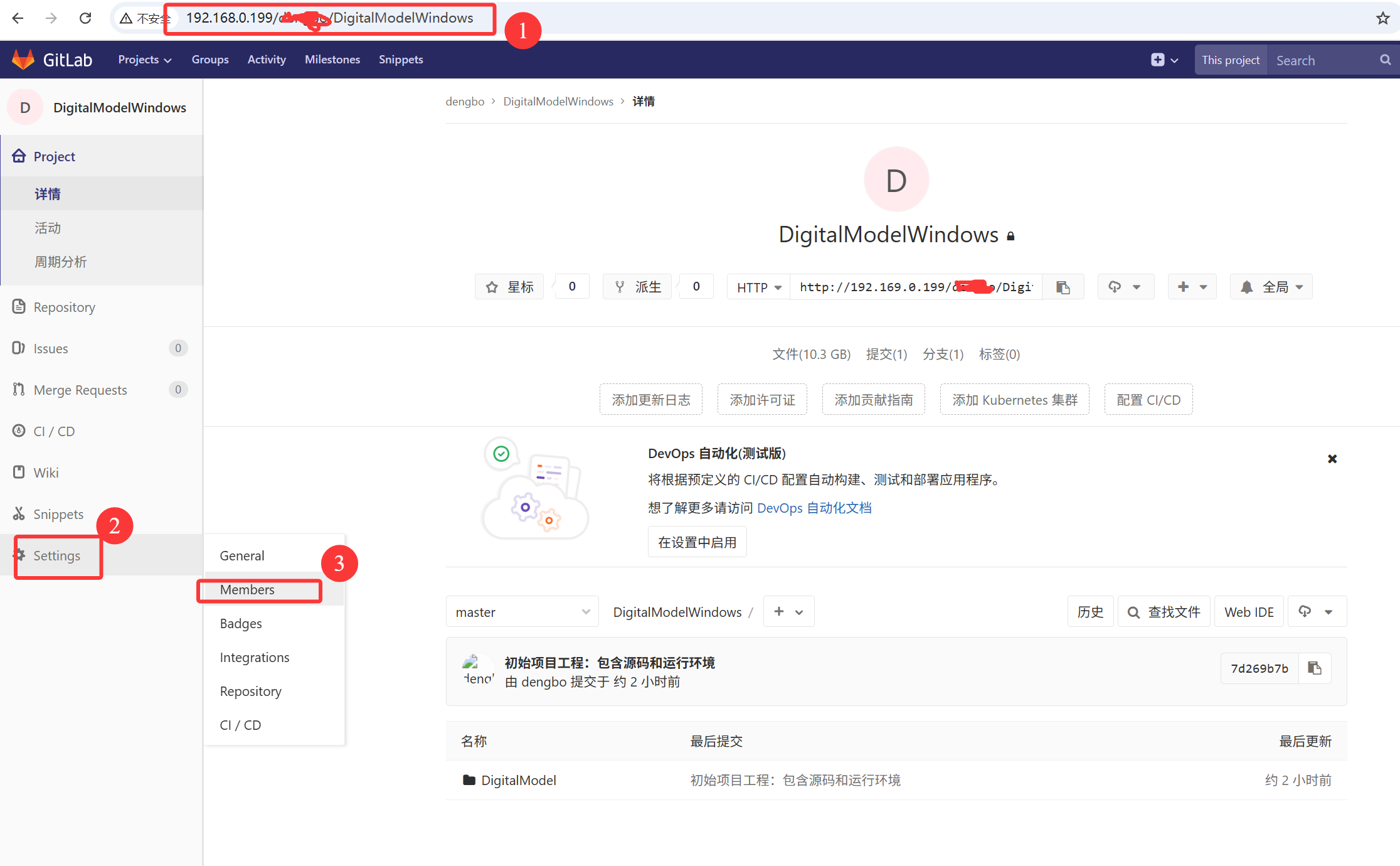Change HTTP clone protocol dropdown
Image resolution: width=1400 pixels, height=866 pixels.
pos(758,287)
